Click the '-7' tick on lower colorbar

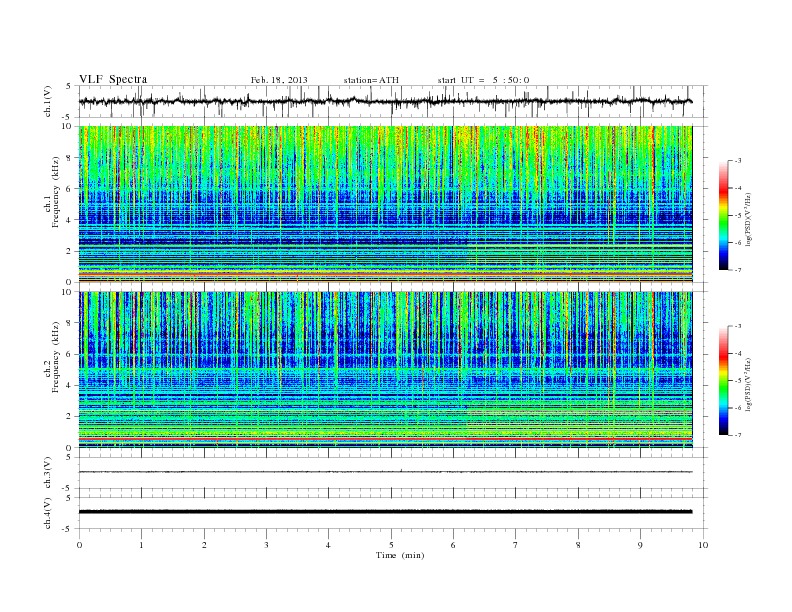(737, 435)
